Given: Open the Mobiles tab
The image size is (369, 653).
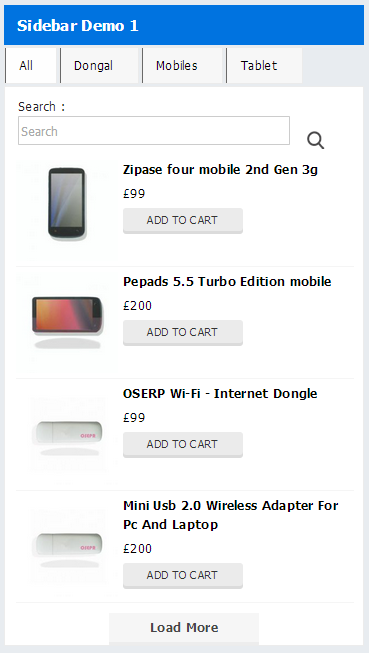Looking at the screenshot, I should click(x=182, y=65).
